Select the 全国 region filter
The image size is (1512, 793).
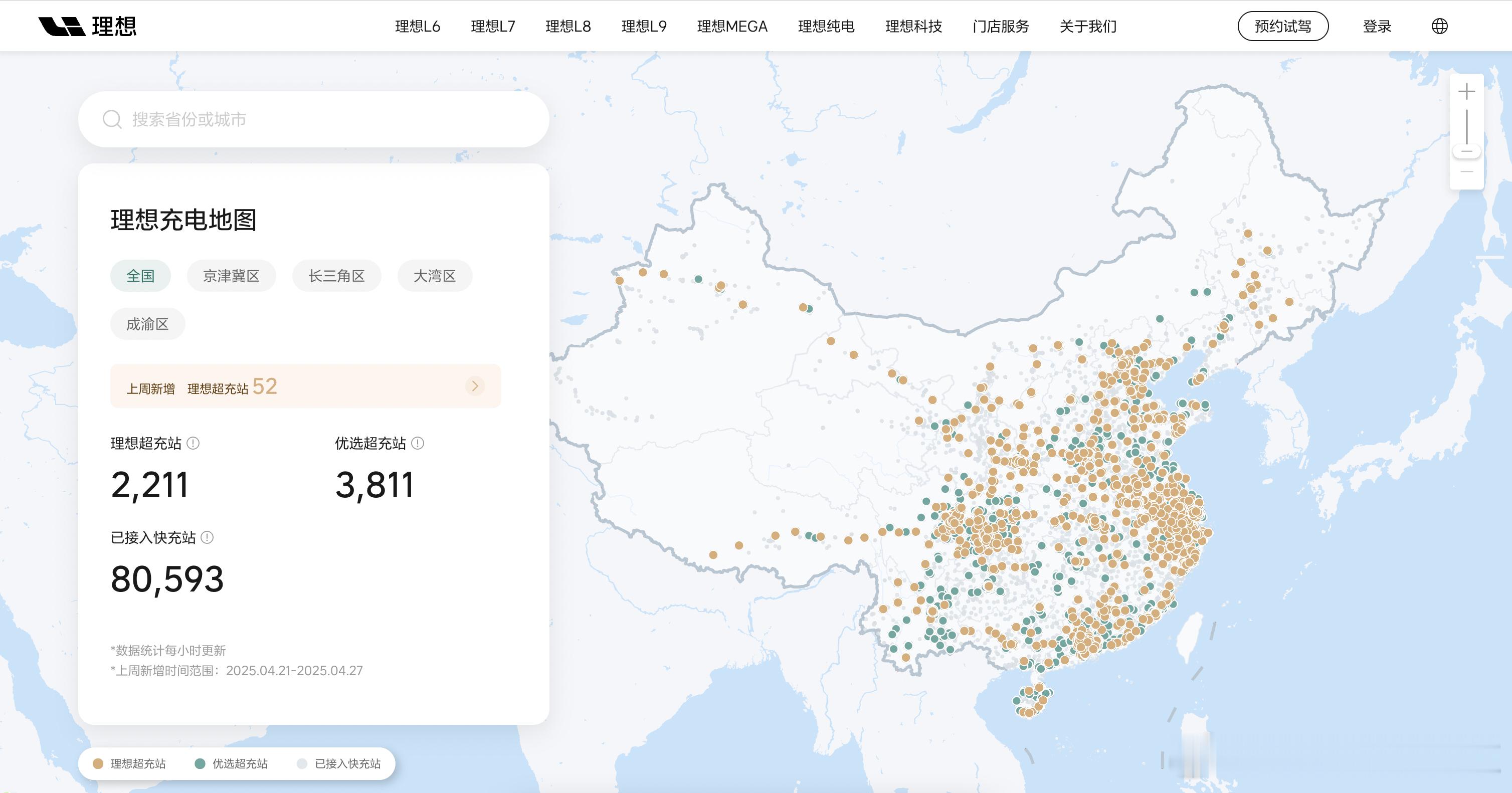[x=140, y=276]
